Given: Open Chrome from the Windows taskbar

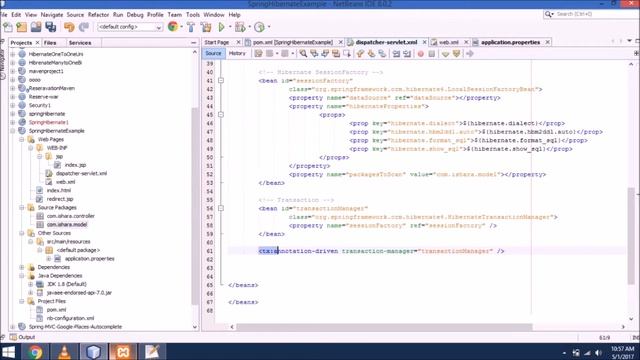Looking at the screenshot, I should [35, 351].
